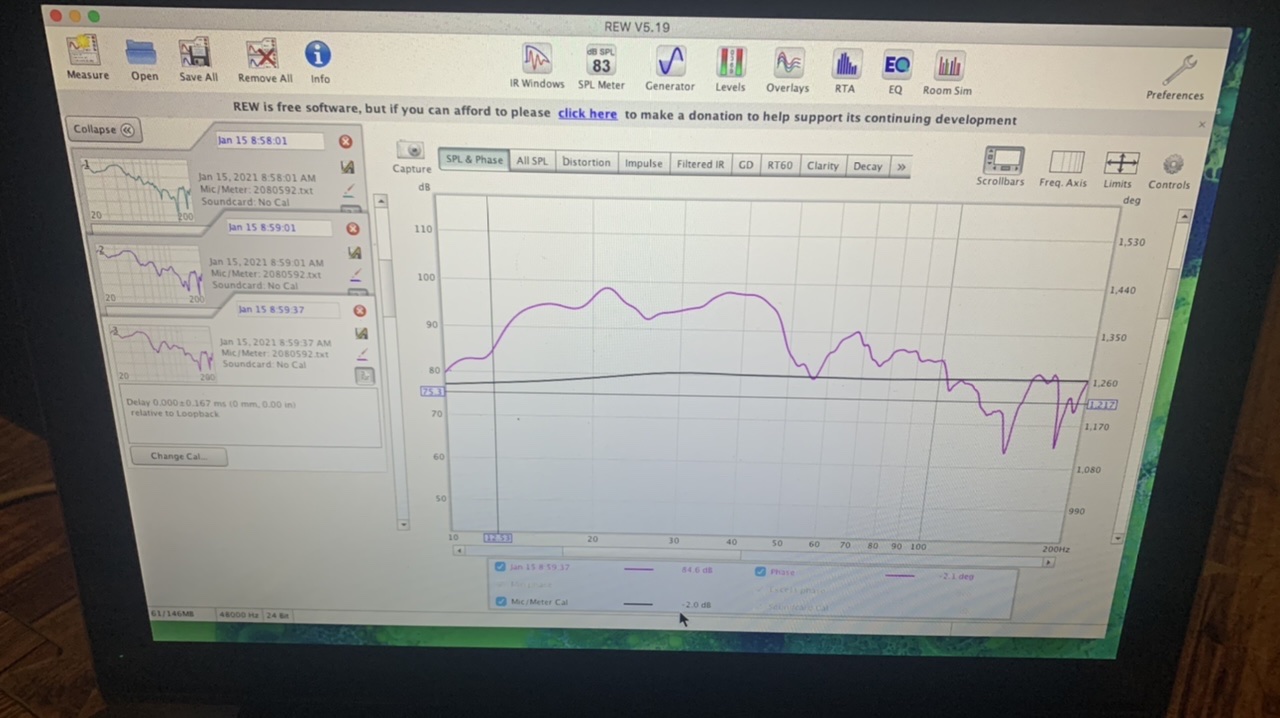This screenshot has width=1280, height=718.
Task: Uncheck the Phase trace checkbox
Action: point(760,572)
